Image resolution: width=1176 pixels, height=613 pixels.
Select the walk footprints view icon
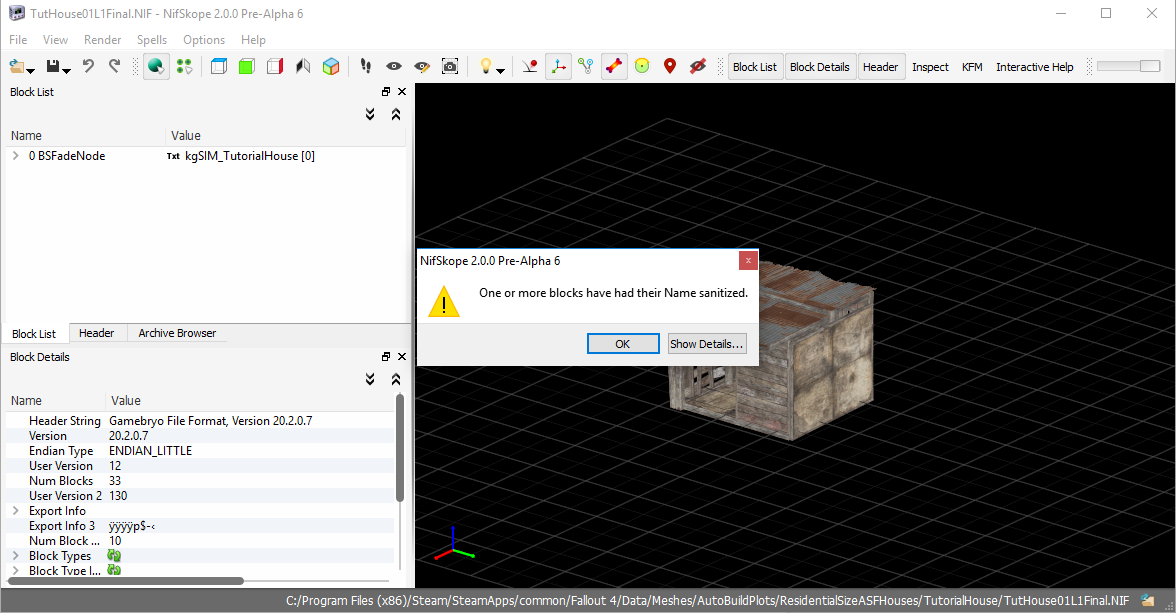(x=365, y=66)
